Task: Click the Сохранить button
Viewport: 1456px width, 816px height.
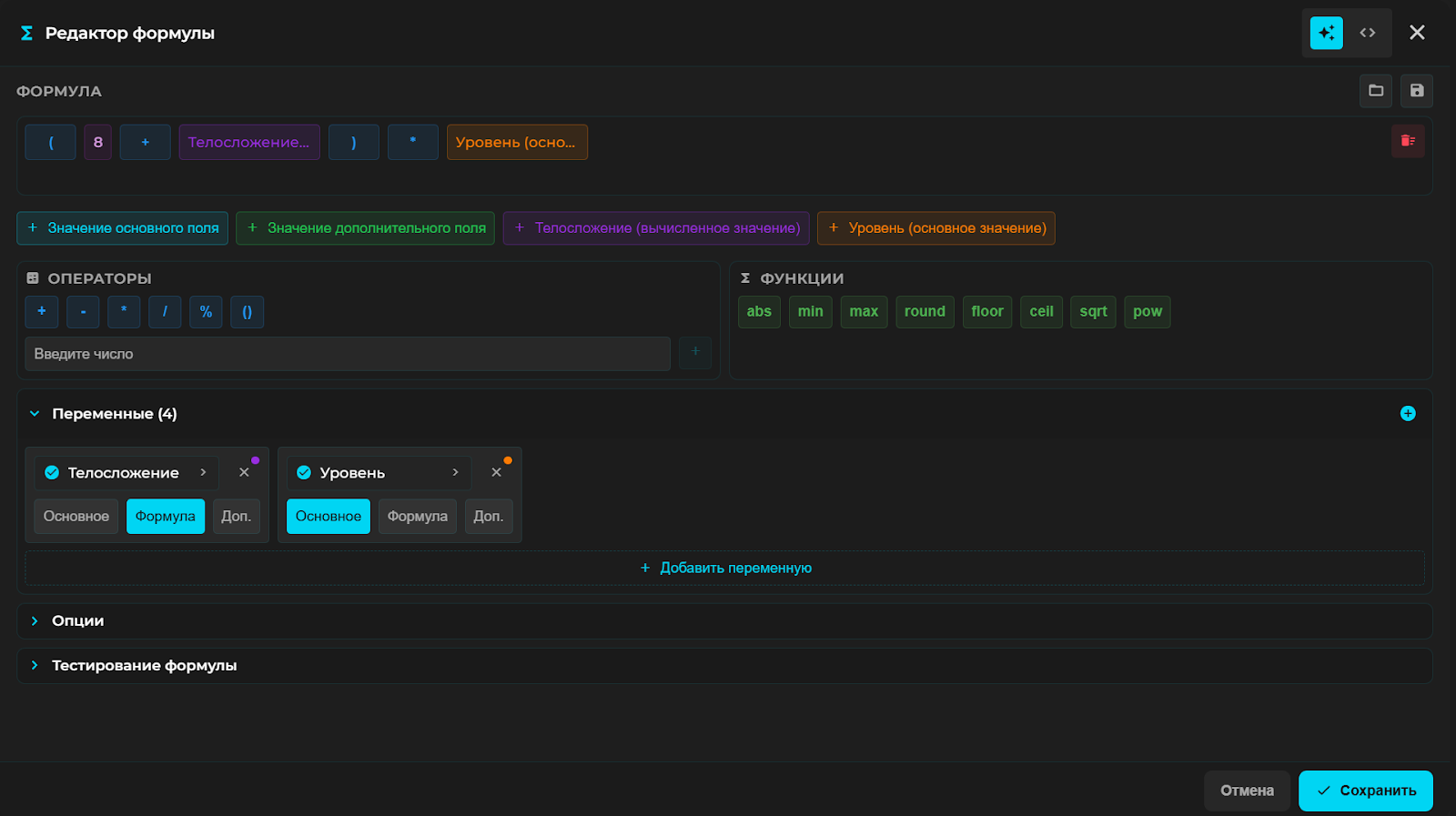Action: [x=1365, y=791]
